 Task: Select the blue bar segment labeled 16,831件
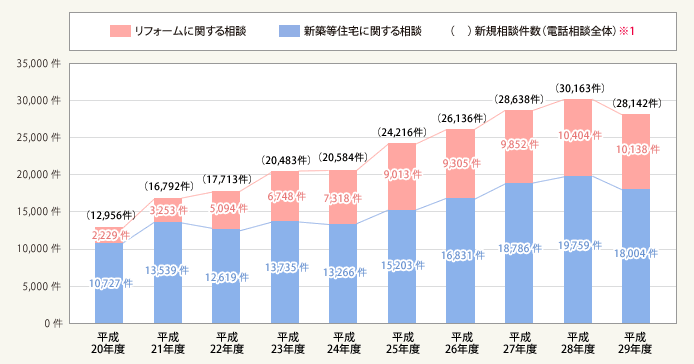pos(460,261)
